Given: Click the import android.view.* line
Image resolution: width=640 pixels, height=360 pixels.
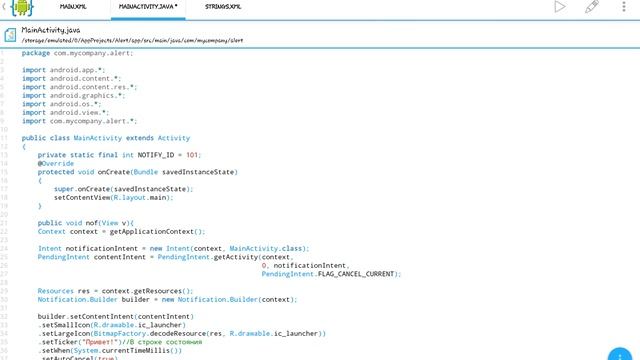Looking at the screenshot, I should [65, 113].
